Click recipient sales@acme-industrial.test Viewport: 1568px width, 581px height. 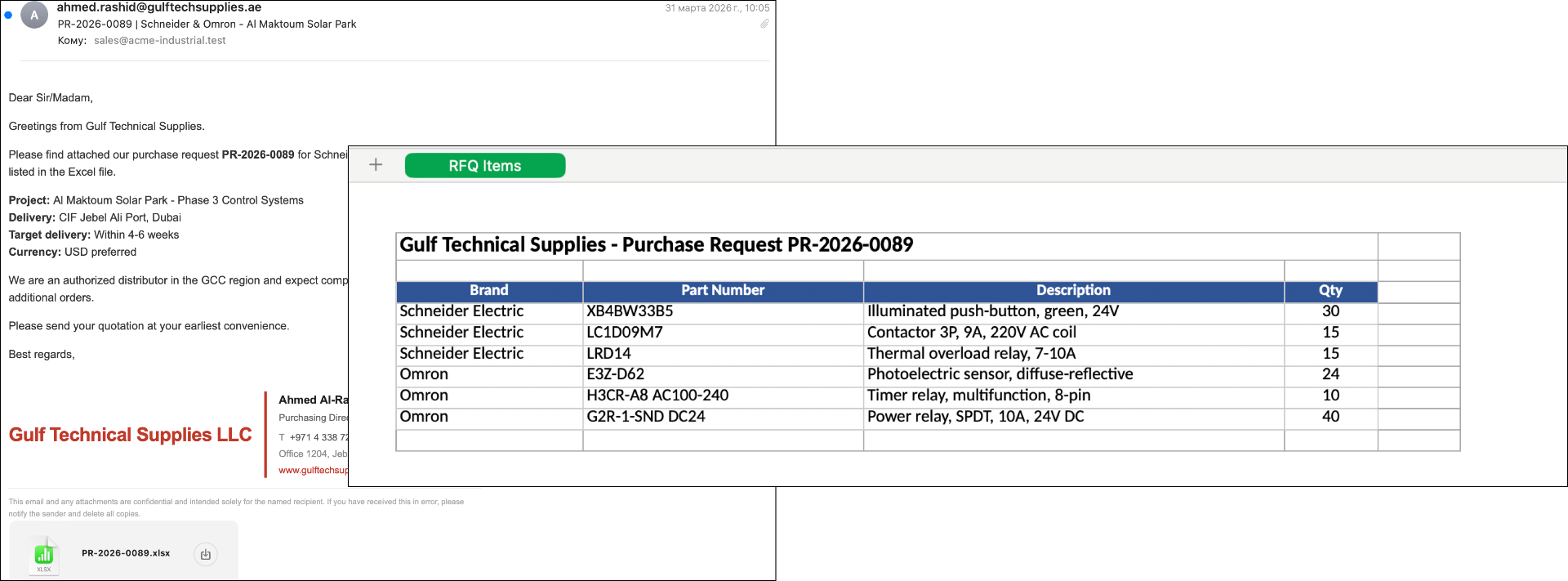[159, 40]
